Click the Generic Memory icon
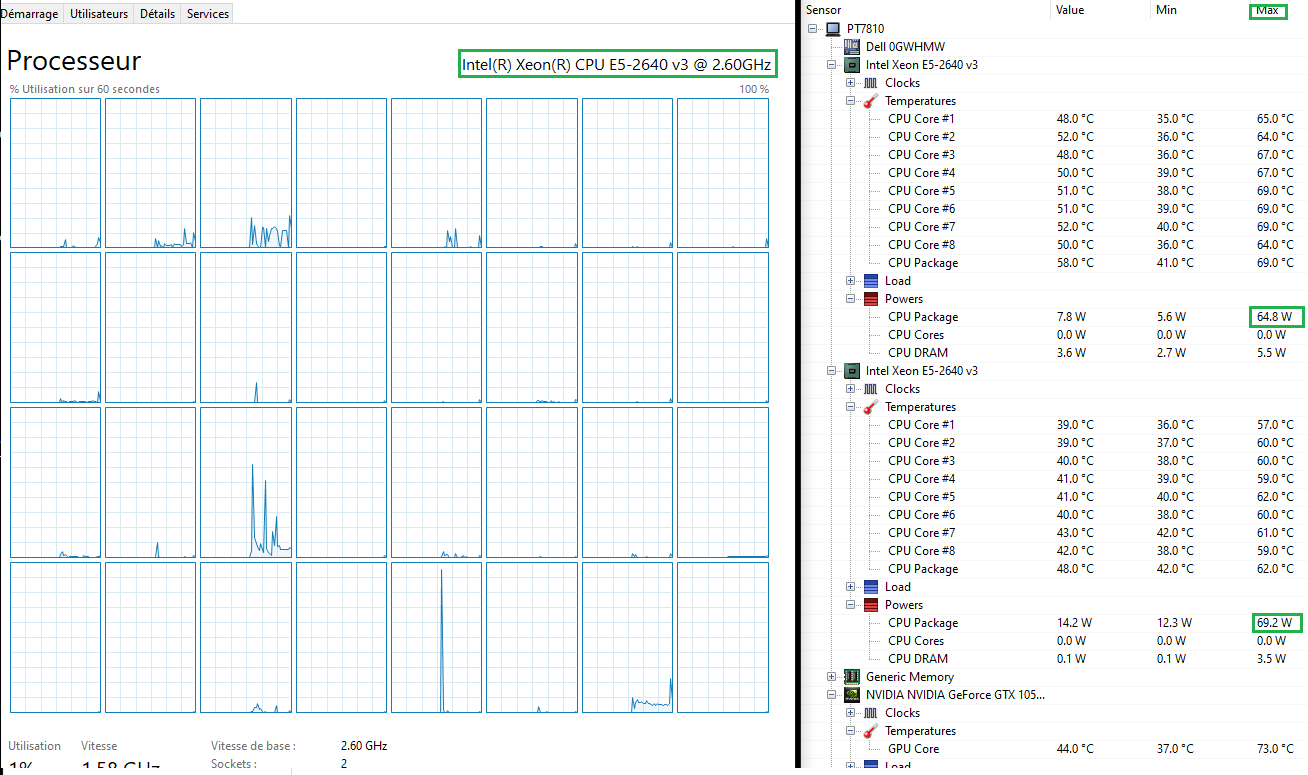The width and height of the screenshot is (1308, 775). coord(852,677)
